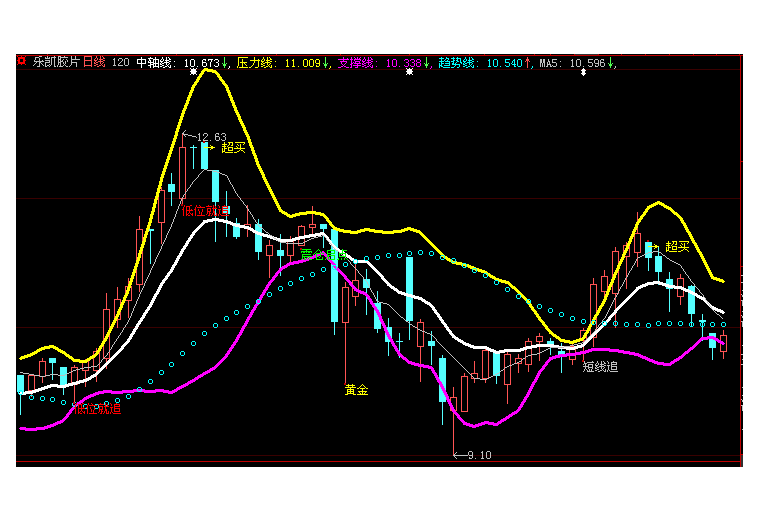Click the MA5 indicator label
Viewport: 760px width, 522px height.
[x=551, y=63]
